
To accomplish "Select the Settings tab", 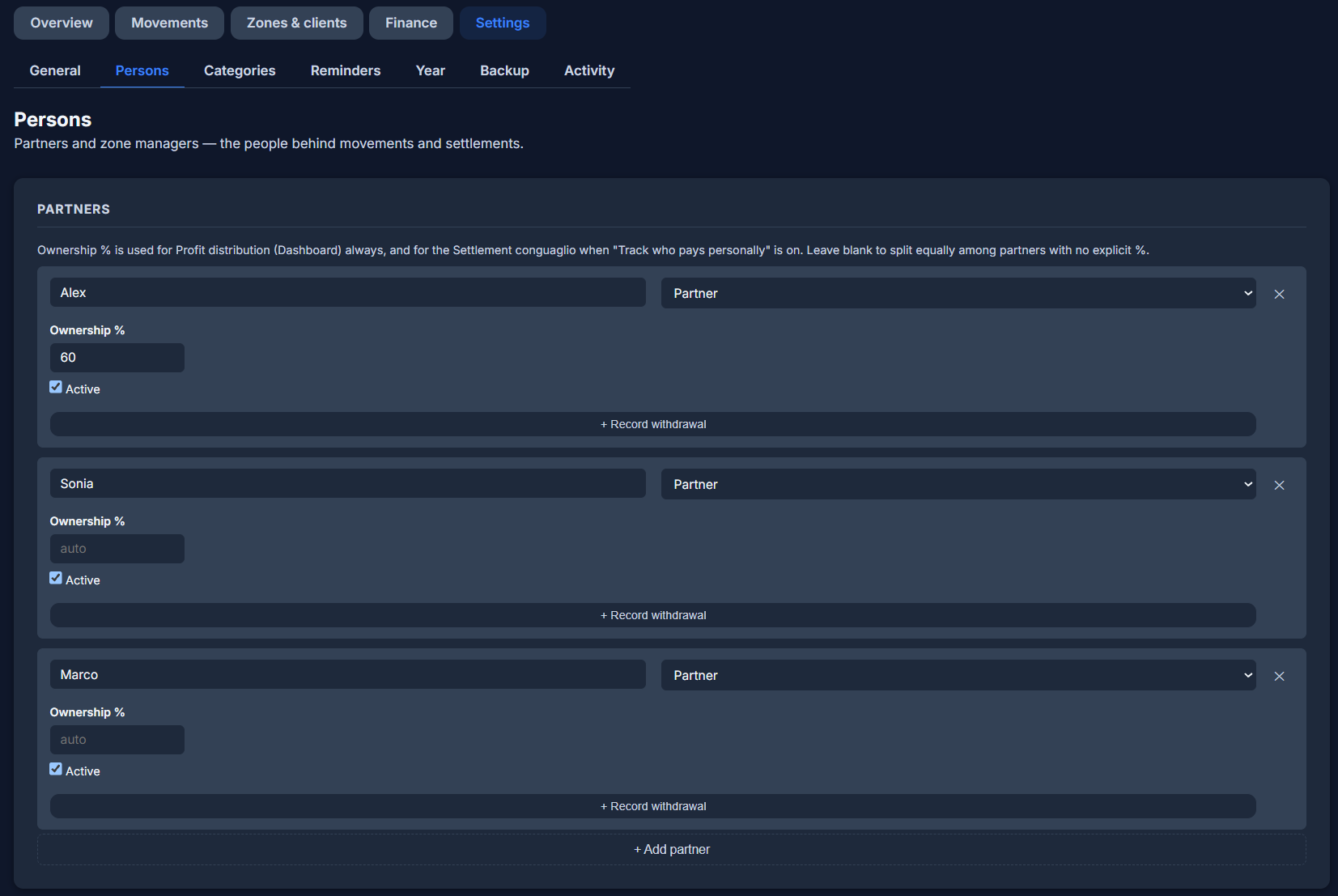I will 503,23.
